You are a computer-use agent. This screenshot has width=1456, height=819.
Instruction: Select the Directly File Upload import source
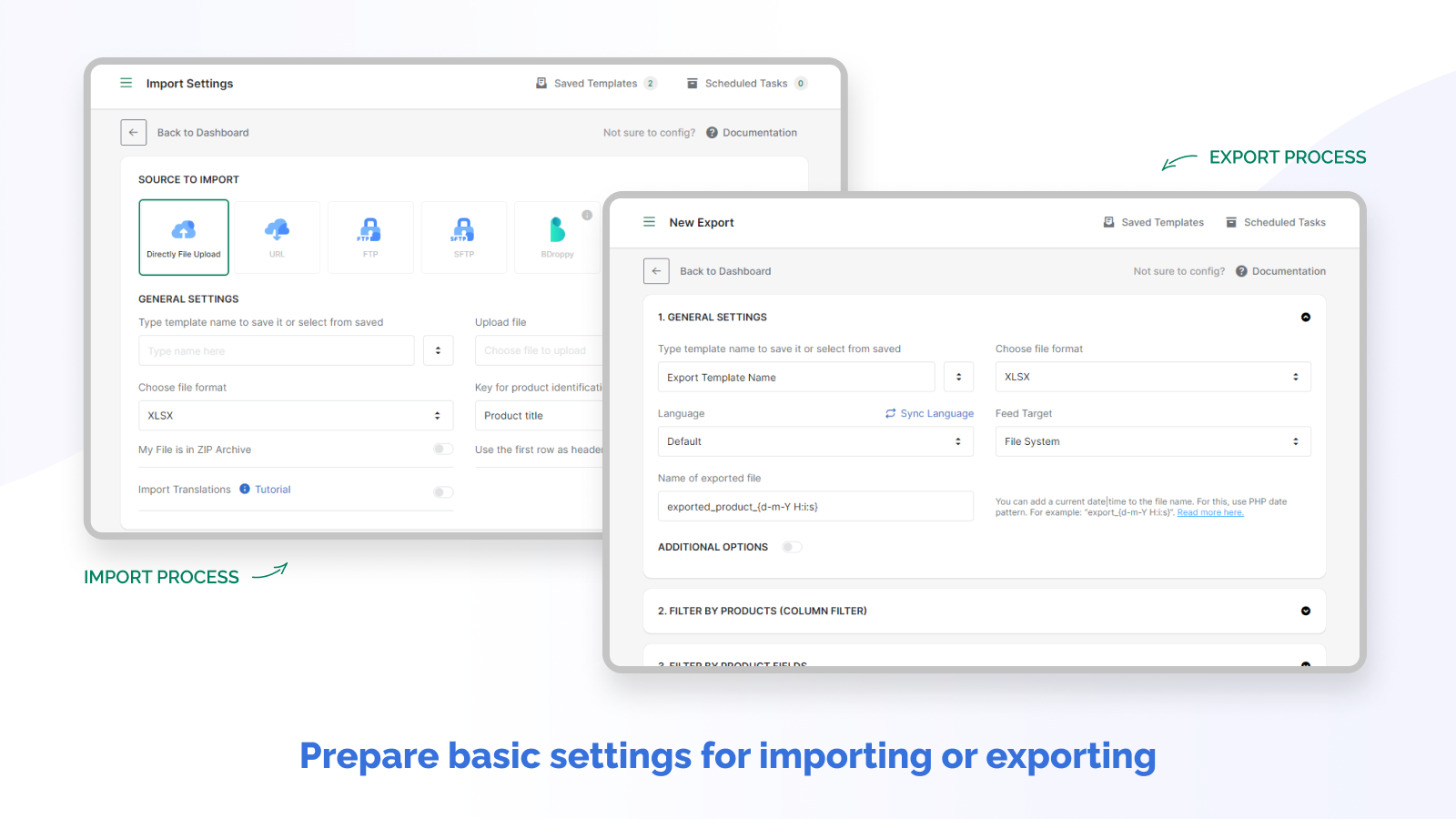[x=183, y=237]
